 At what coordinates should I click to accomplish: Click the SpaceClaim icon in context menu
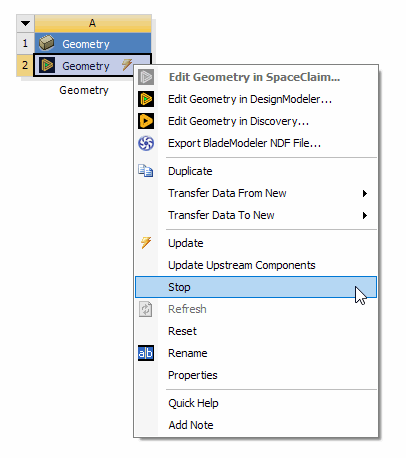(146, 77)
